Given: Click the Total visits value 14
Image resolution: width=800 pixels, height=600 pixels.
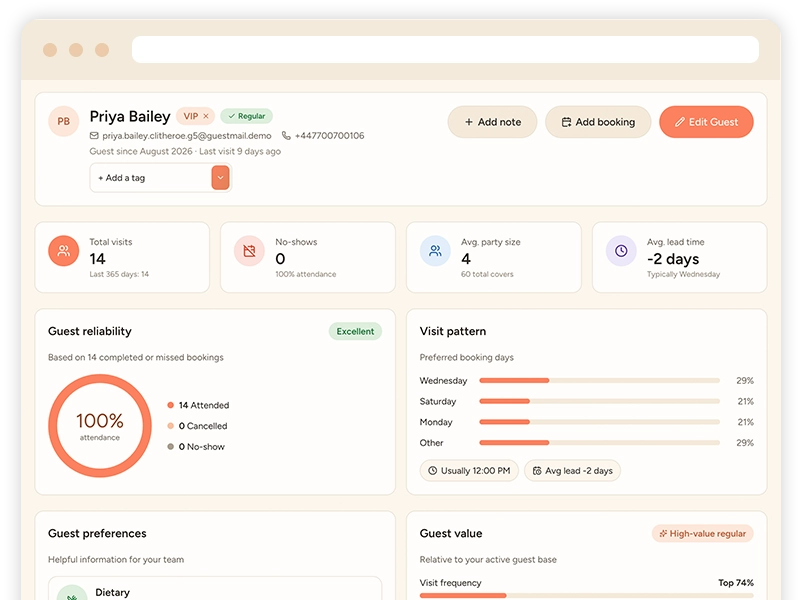Looking at the screenshot, I should coord(97,259).
